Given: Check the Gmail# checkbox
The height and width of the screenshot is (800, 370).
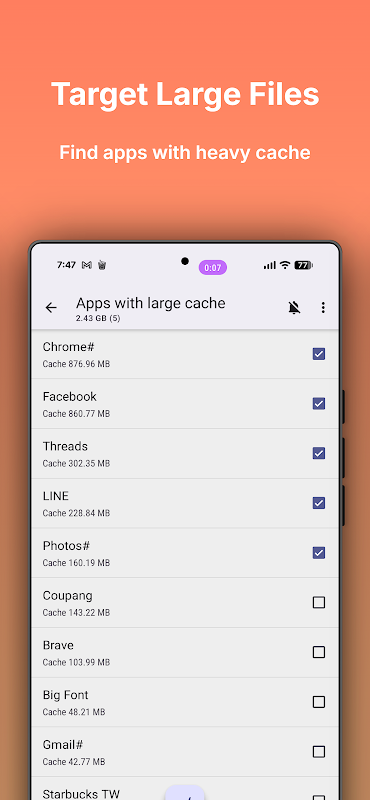Looking at the screenshot, I should coord(319,752).
